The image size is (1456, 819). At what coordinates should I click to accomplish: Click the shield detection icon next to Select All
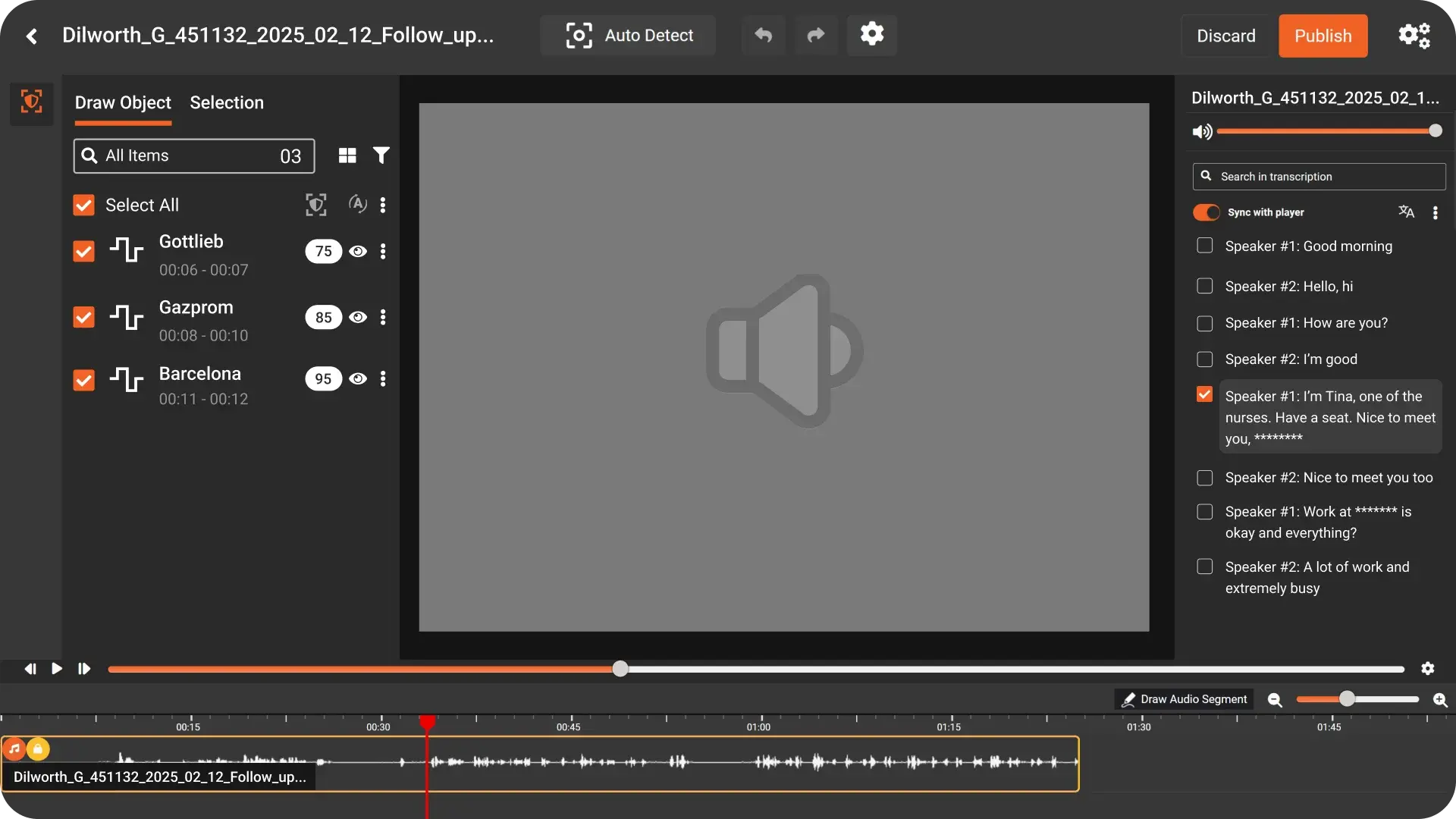click(315, 205)
